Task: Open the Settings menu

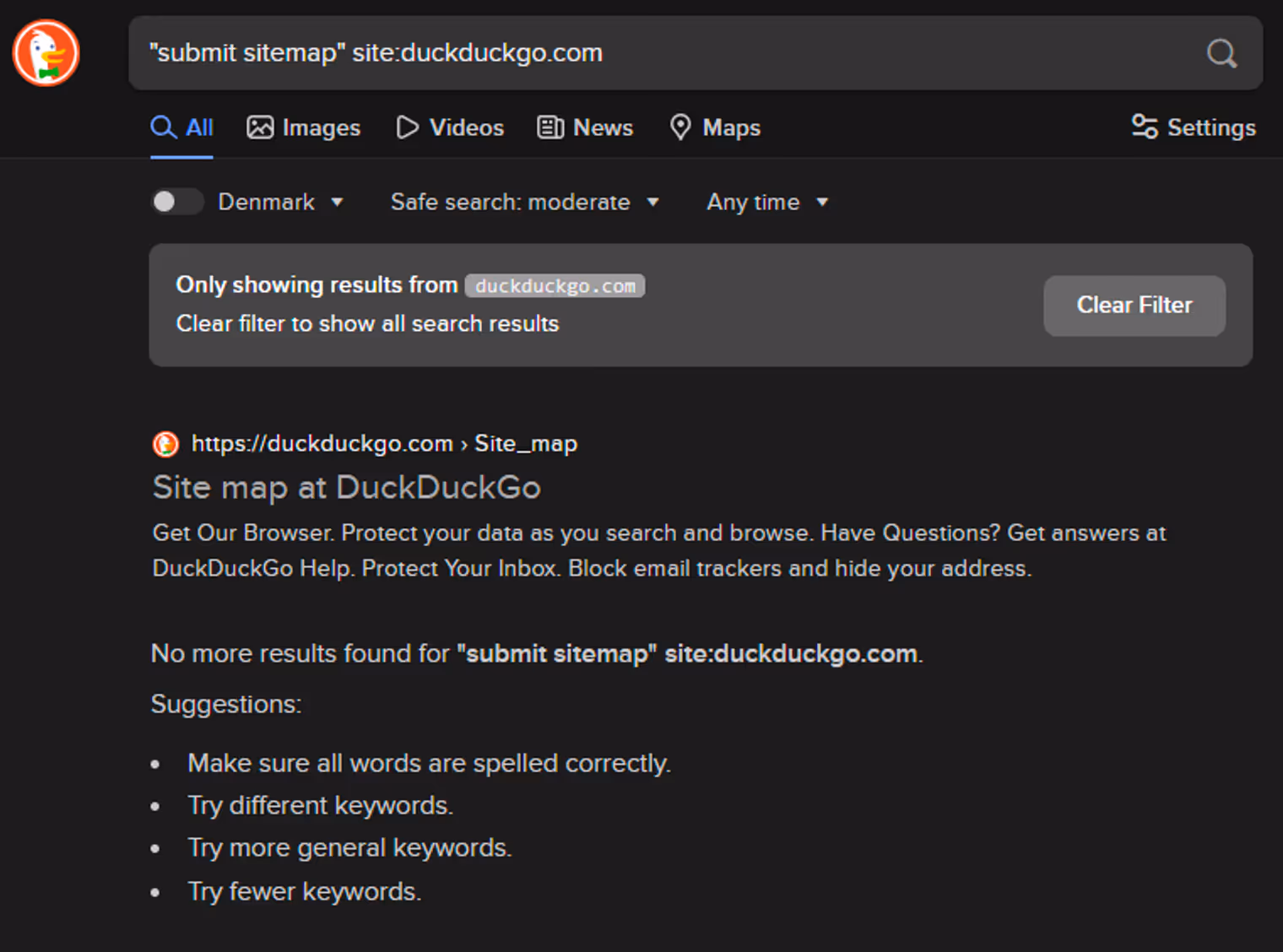Action: (x=1194, y=127)
